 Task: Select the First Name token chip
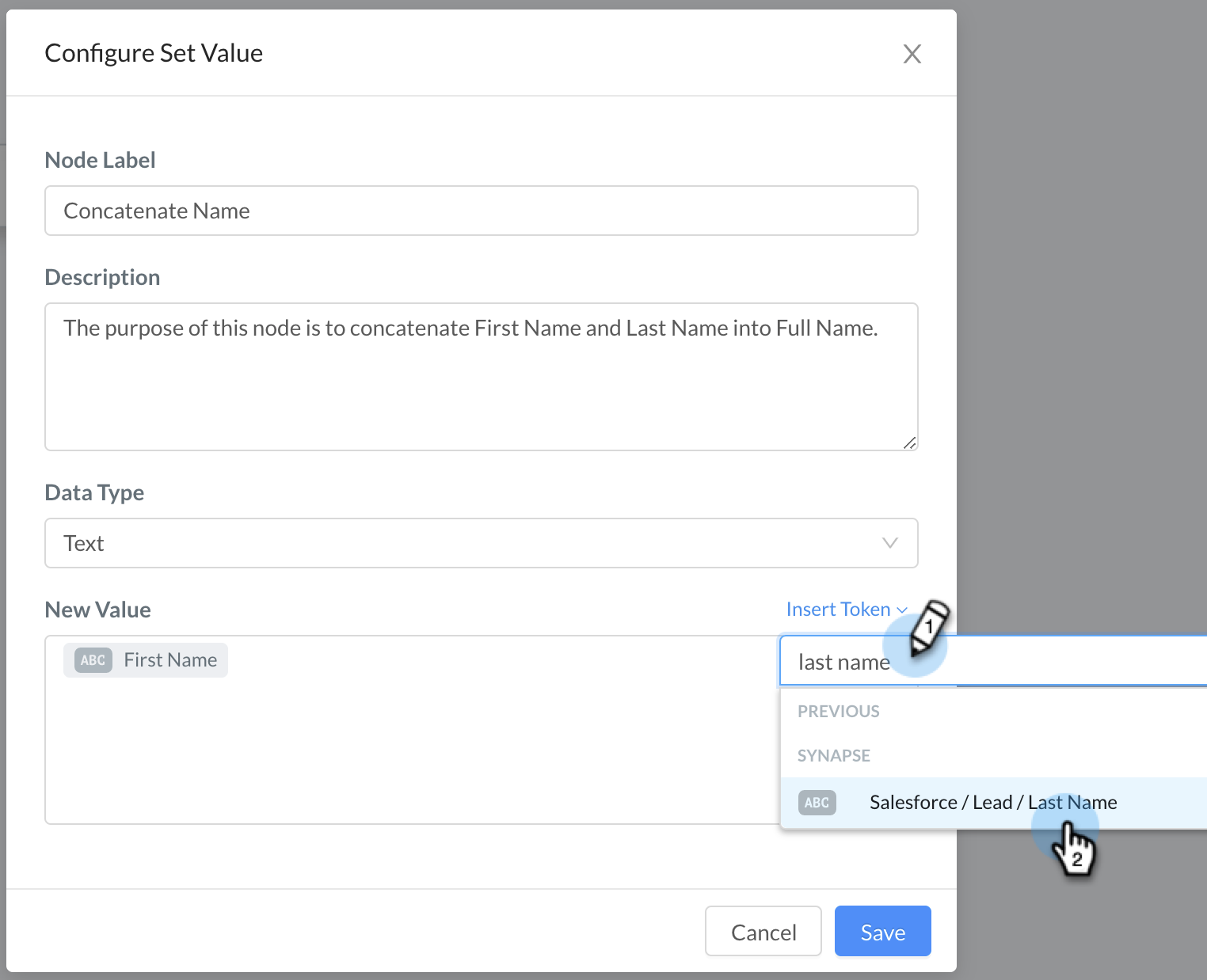146,660
